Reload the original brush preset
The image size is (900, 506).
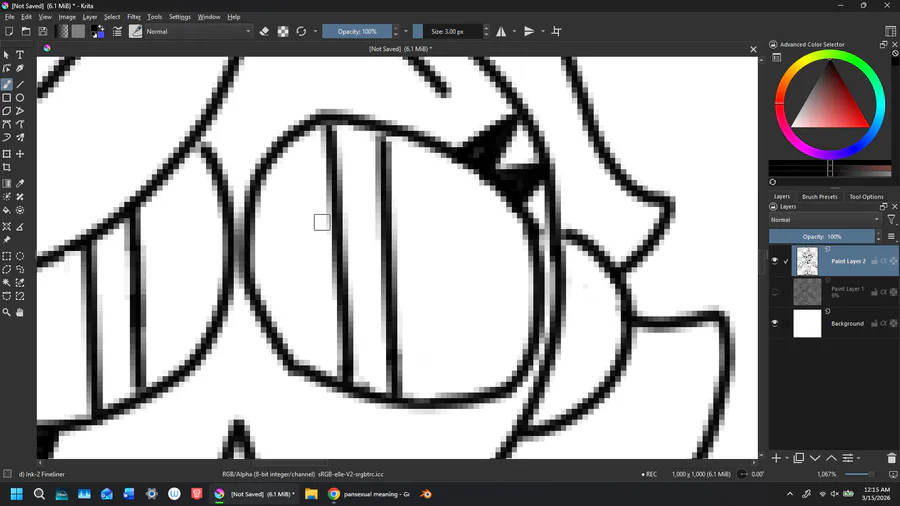[x=301, y=32]
